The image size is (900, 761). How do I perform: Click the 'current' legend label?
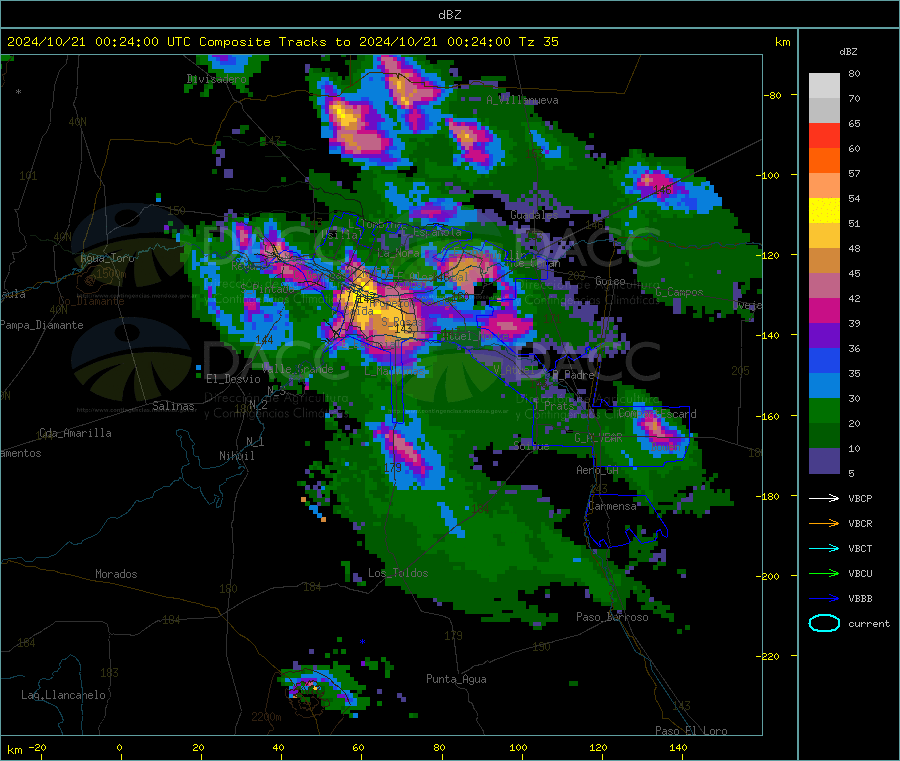(x=869, y=623)
